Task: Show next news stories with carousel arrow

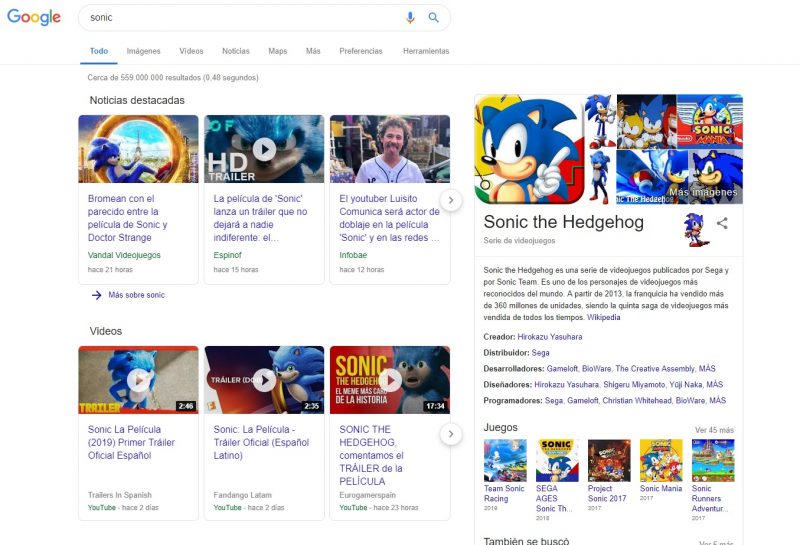Action: 451,200
